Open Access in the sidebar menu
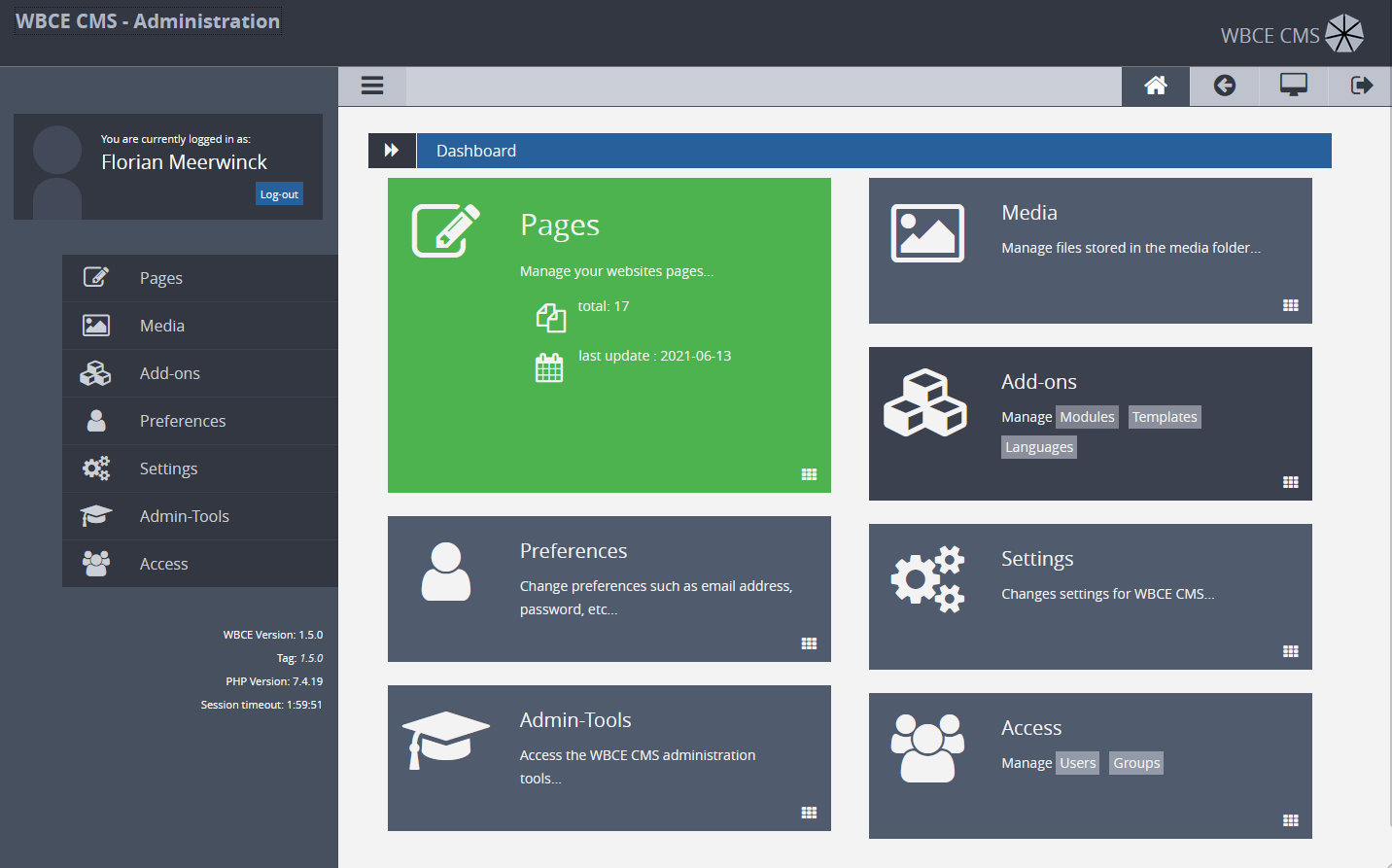The image size is (1392, 868). pos(200,564)
